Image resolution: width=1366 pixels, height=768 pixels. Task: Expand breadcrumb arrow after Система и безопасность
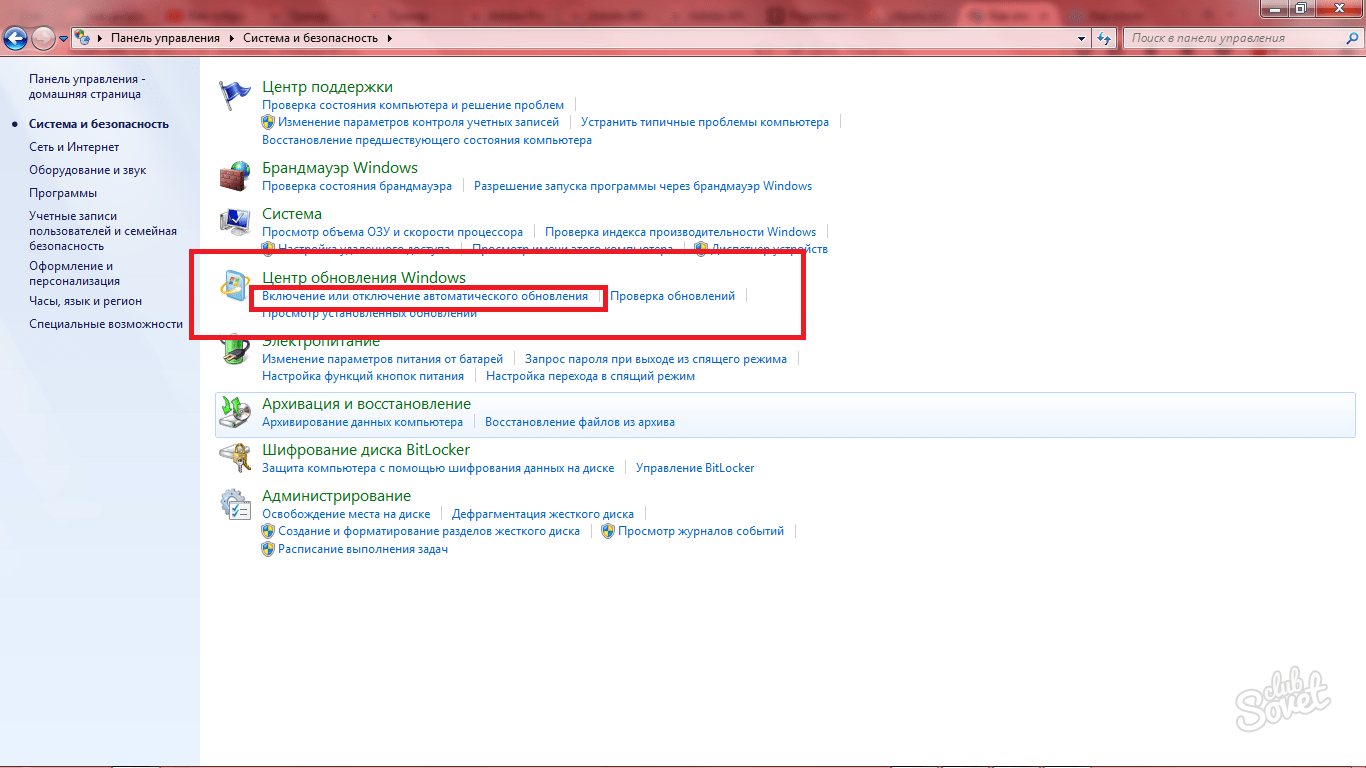click(389, 38)
